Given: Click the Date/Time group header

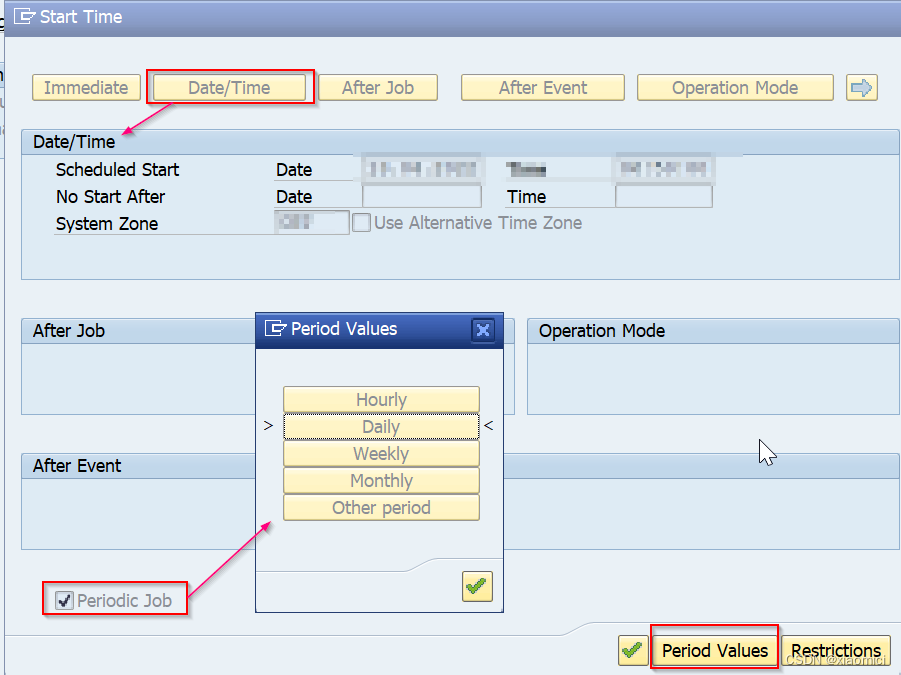Looking at the screenshot, I should coord(460,142).
